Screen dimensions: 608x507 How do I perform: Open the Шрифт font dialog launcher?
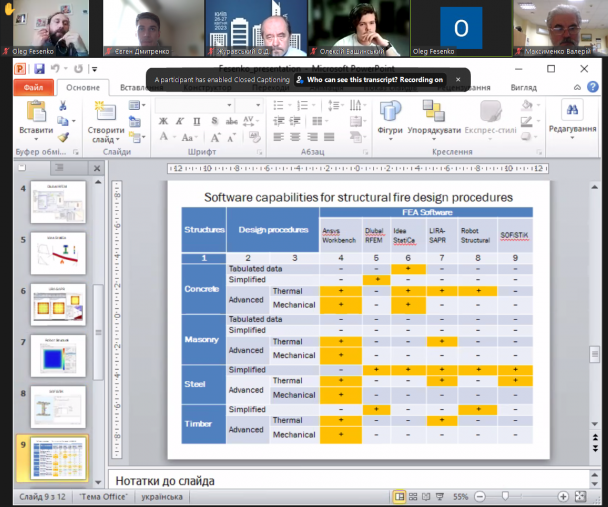(259, 152)
